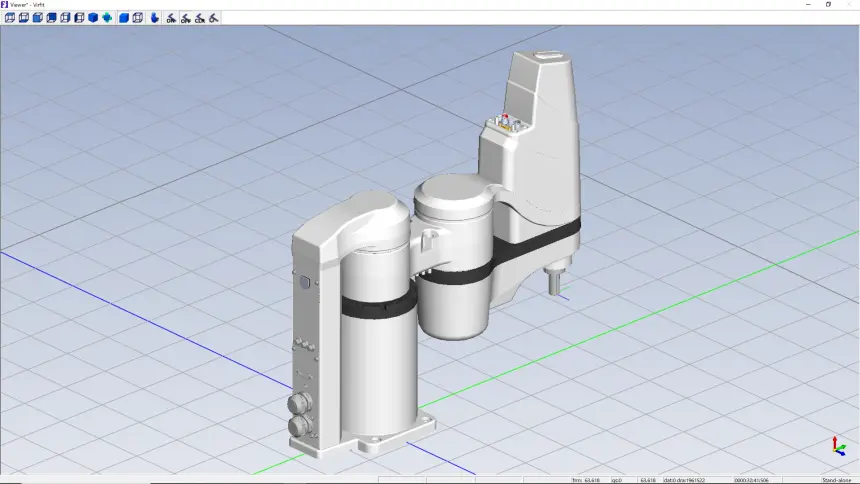The width and height of the screenshot is (860, 484).
Task: Select the second cube view preset icon
Action: coord(24,18)
